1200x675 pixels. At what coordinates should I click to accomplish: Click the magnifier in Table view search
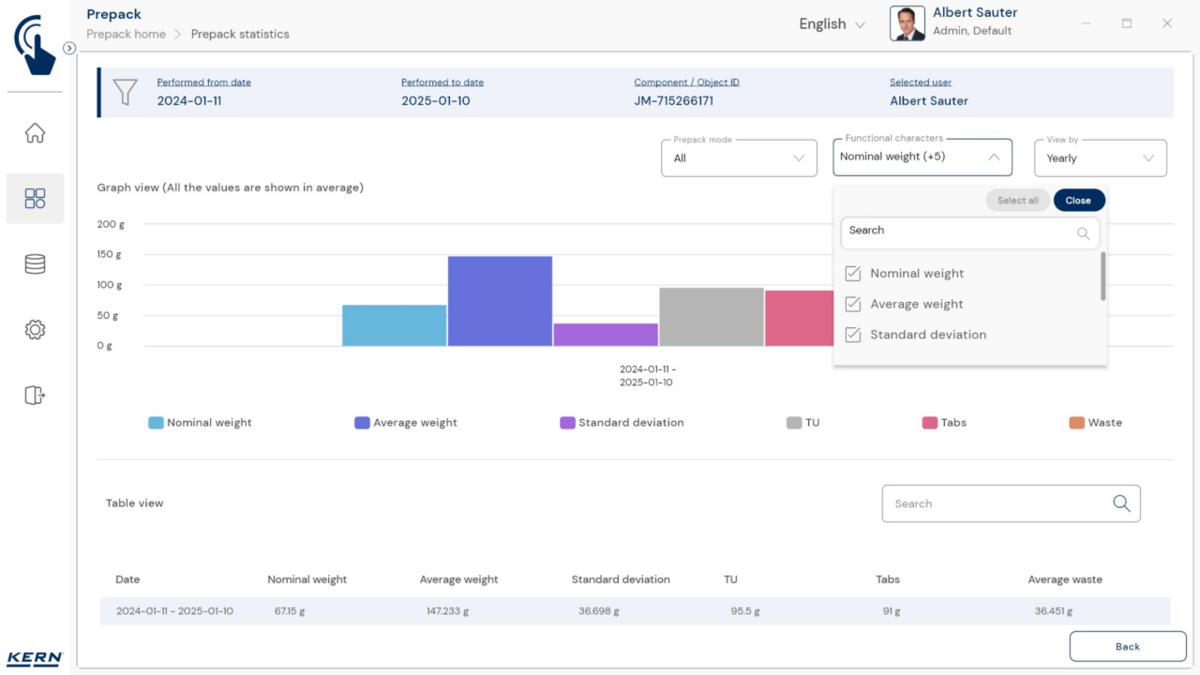(1121, 504)
